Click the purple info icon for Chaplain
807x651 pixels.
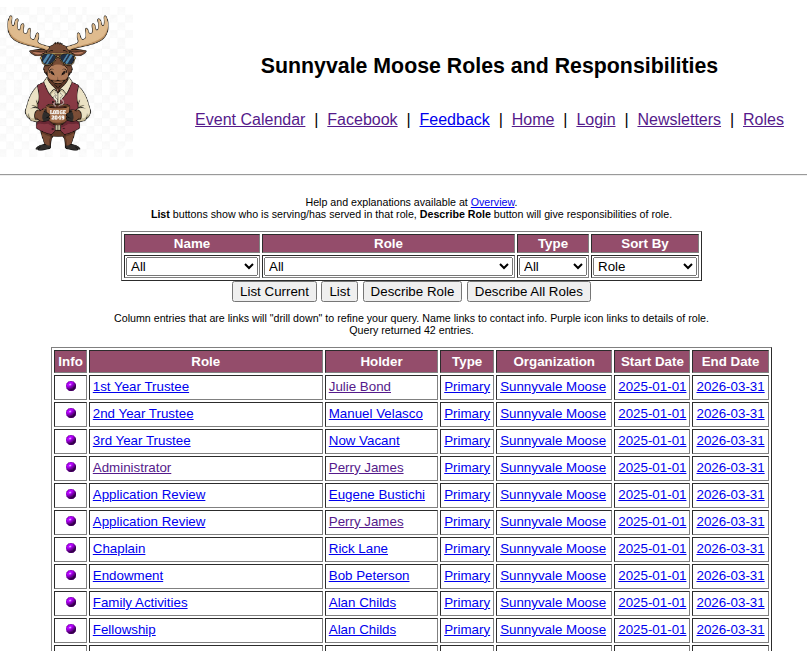(x=70, y=548)
